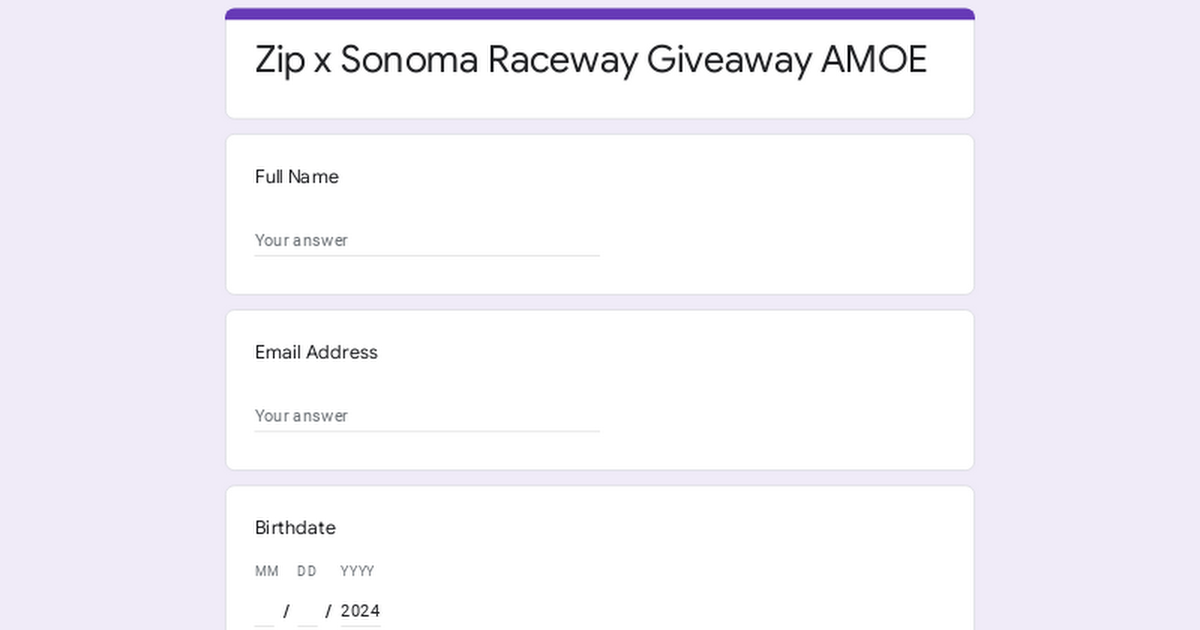This screenshot has height=630, width=1200.
Task: Click the word "AMOE" in form title
Action: coord(874,60)
